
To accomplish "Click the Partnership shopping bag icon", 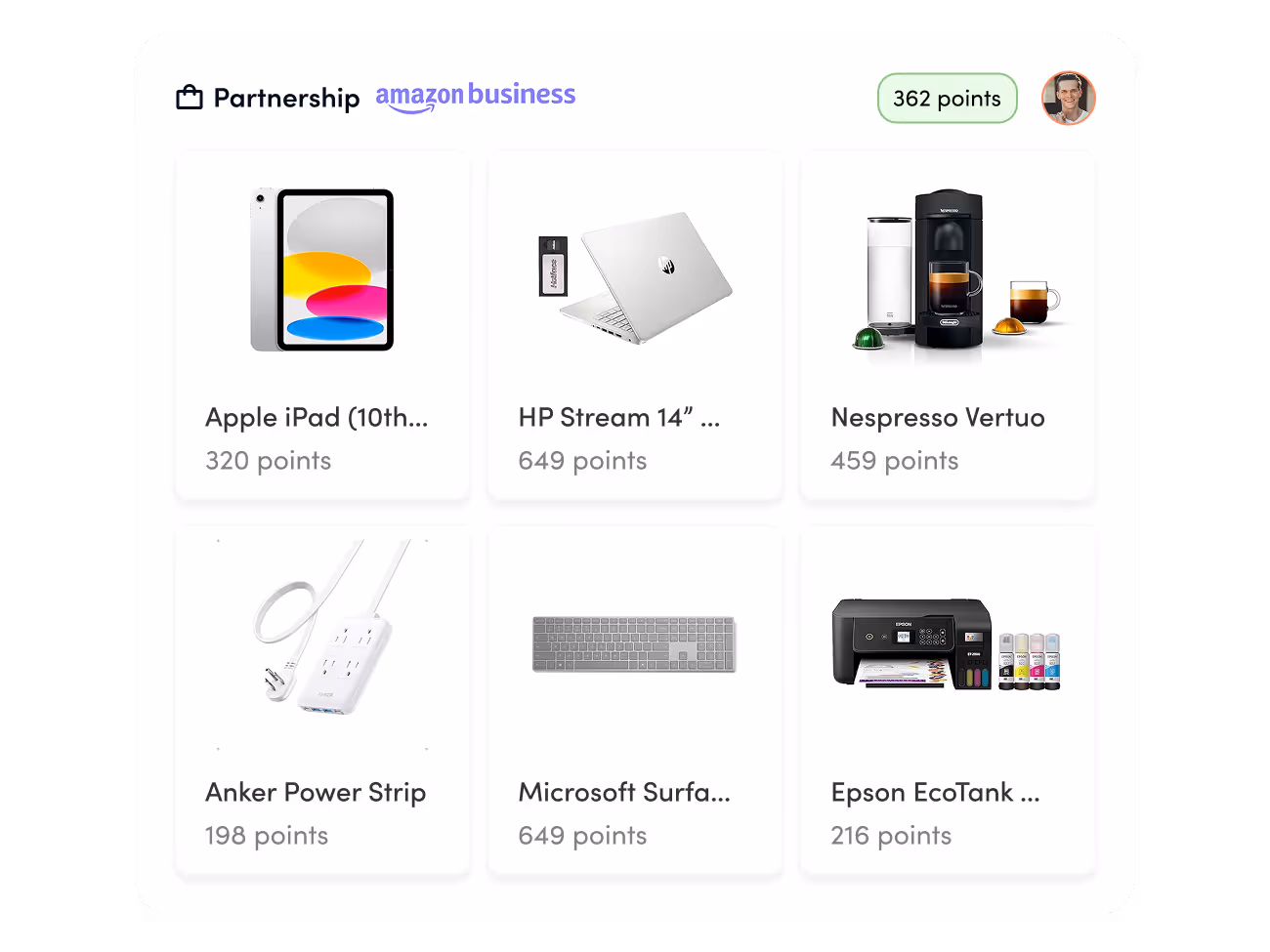I will (190, 98).
